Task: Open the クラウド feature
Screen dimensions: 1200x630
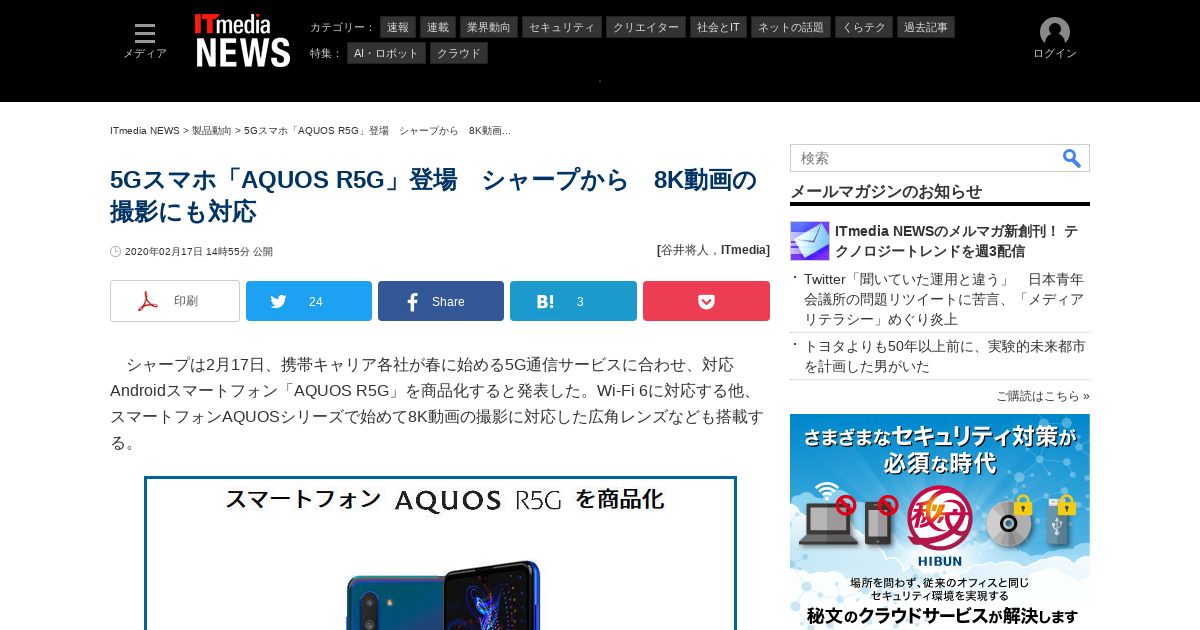Action: click(459, 53)
